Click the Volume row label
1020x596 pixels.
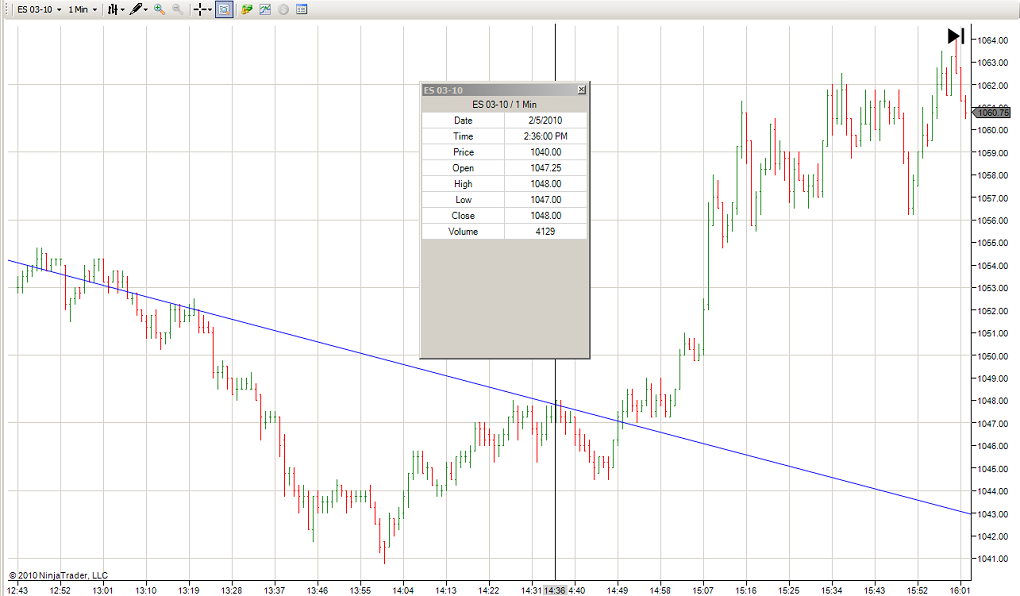463,232
